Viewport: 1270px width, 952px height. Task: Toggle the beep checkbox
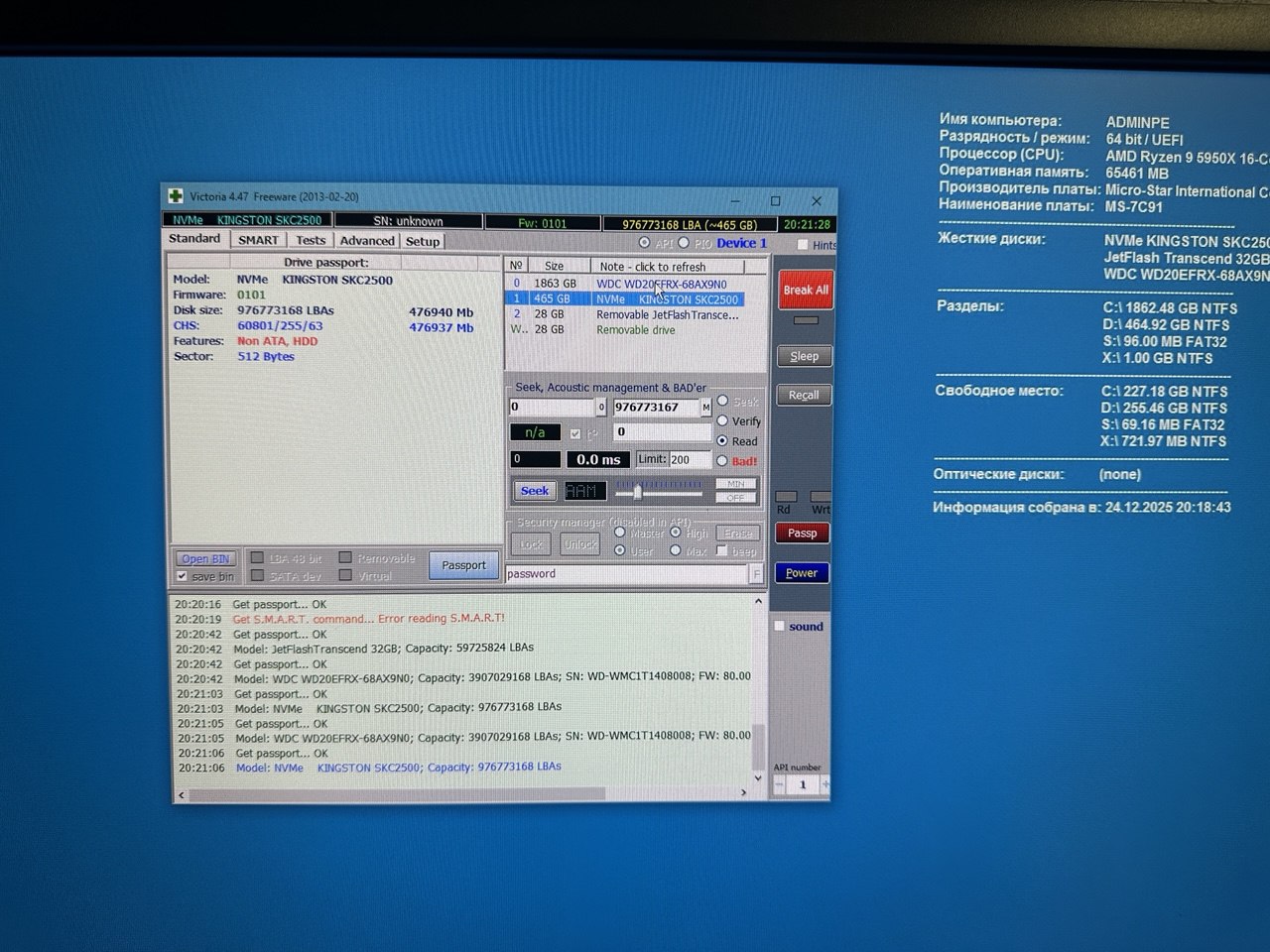point(722,550)
